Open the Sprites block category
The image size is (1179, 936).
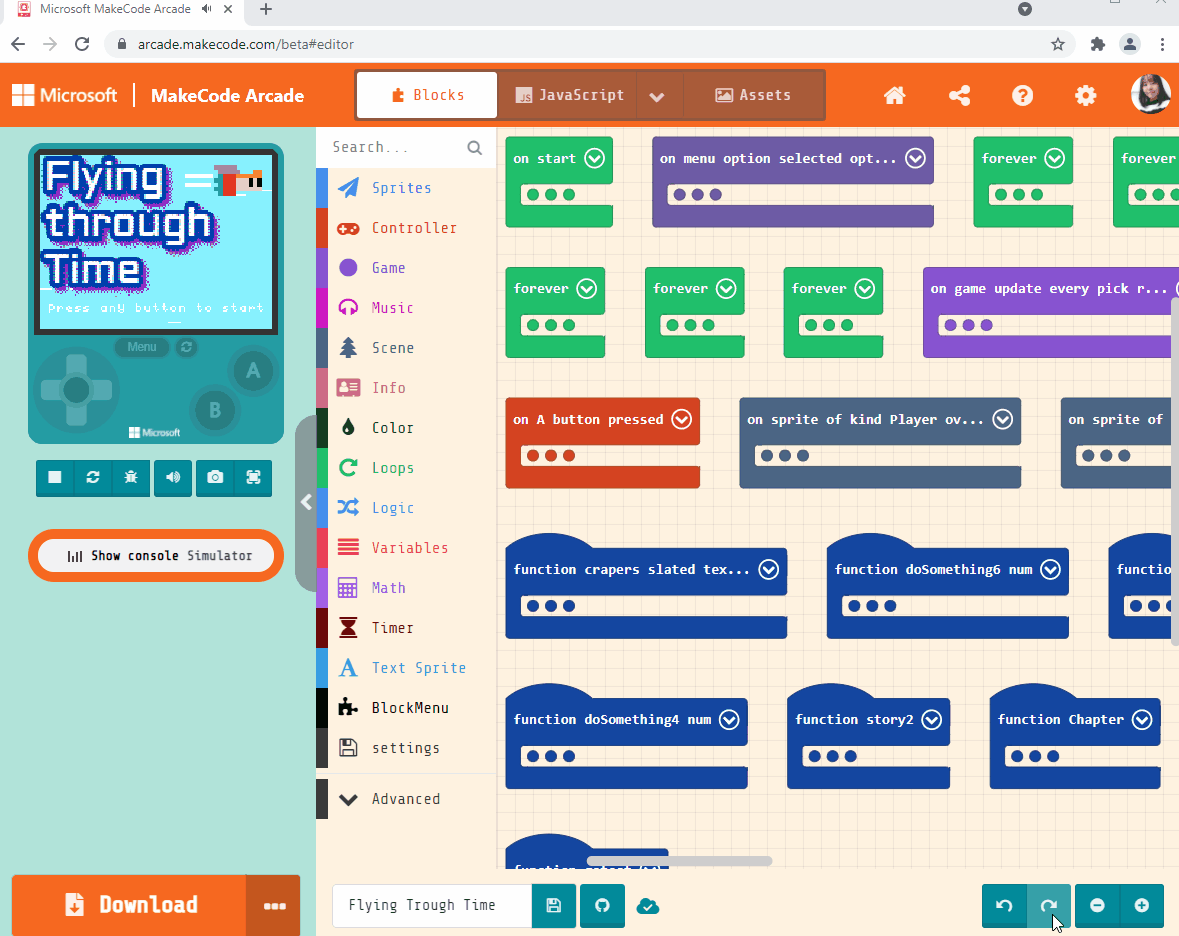point(402,188)
